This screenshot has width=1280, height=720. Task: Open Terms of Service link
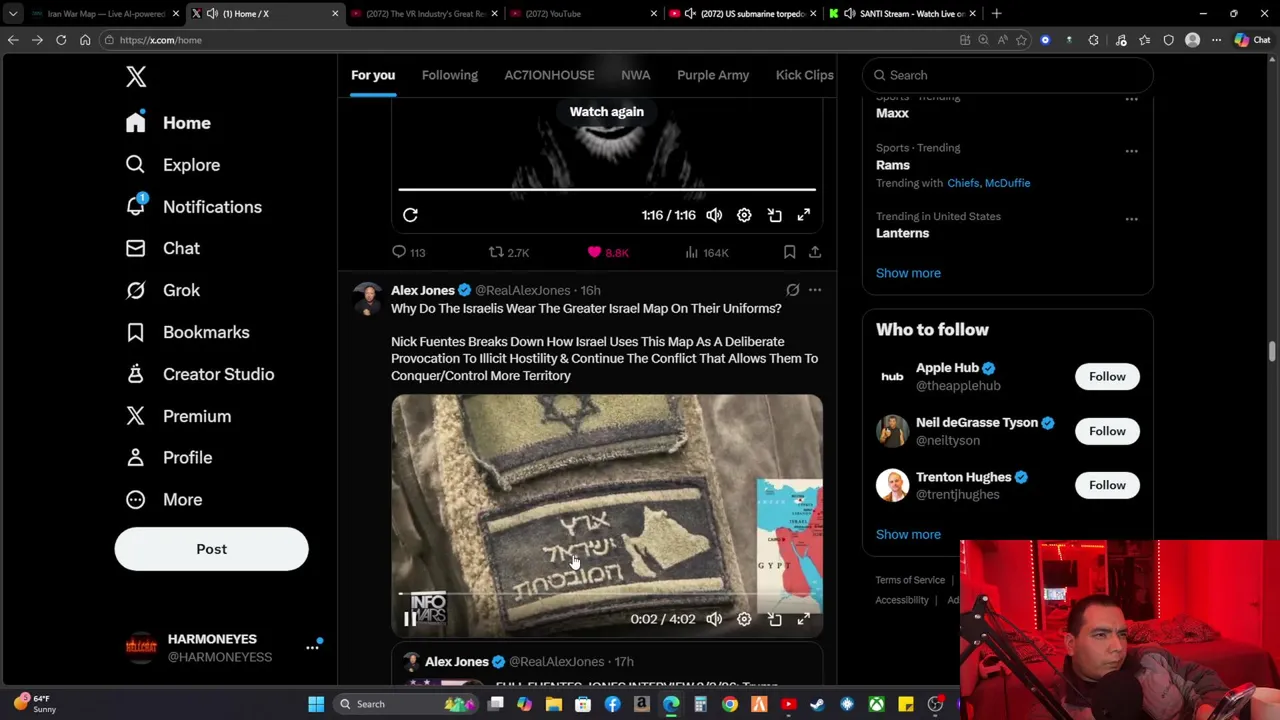coord(910,580)
